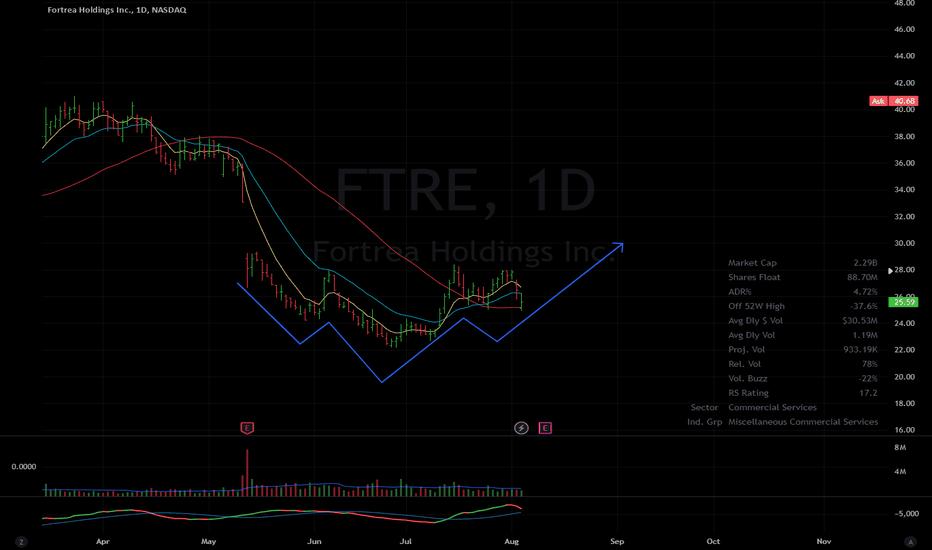The image size is (932, 550).
Task: Open the May earnings marker (red E flag)
Action: (x=247, y=428)
